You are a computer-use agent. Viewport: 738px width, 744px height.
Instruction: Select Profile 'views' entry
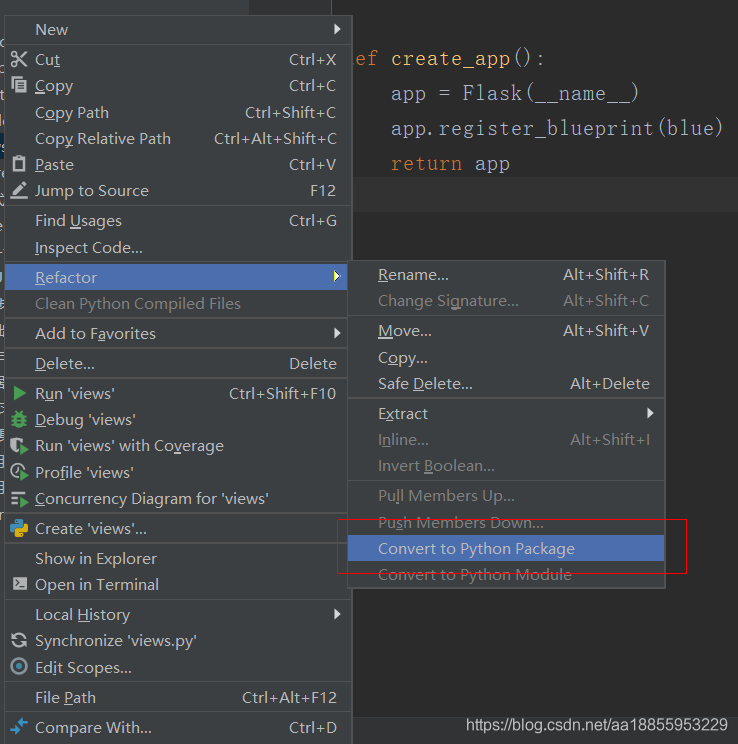[178, 472]
